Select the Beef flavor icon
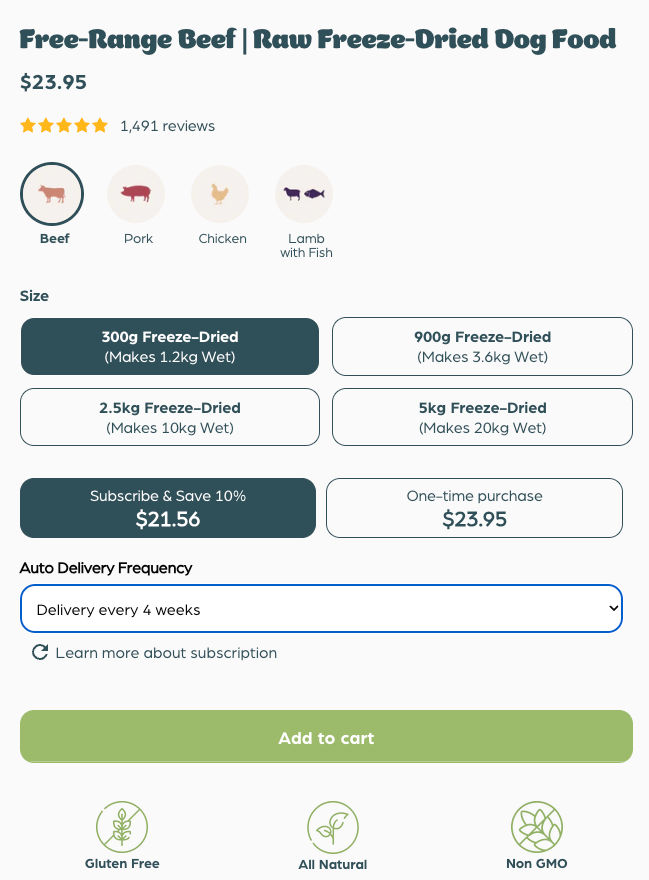Image resolution: width=649 pixels, height=880 pixels. pos(52,194)
